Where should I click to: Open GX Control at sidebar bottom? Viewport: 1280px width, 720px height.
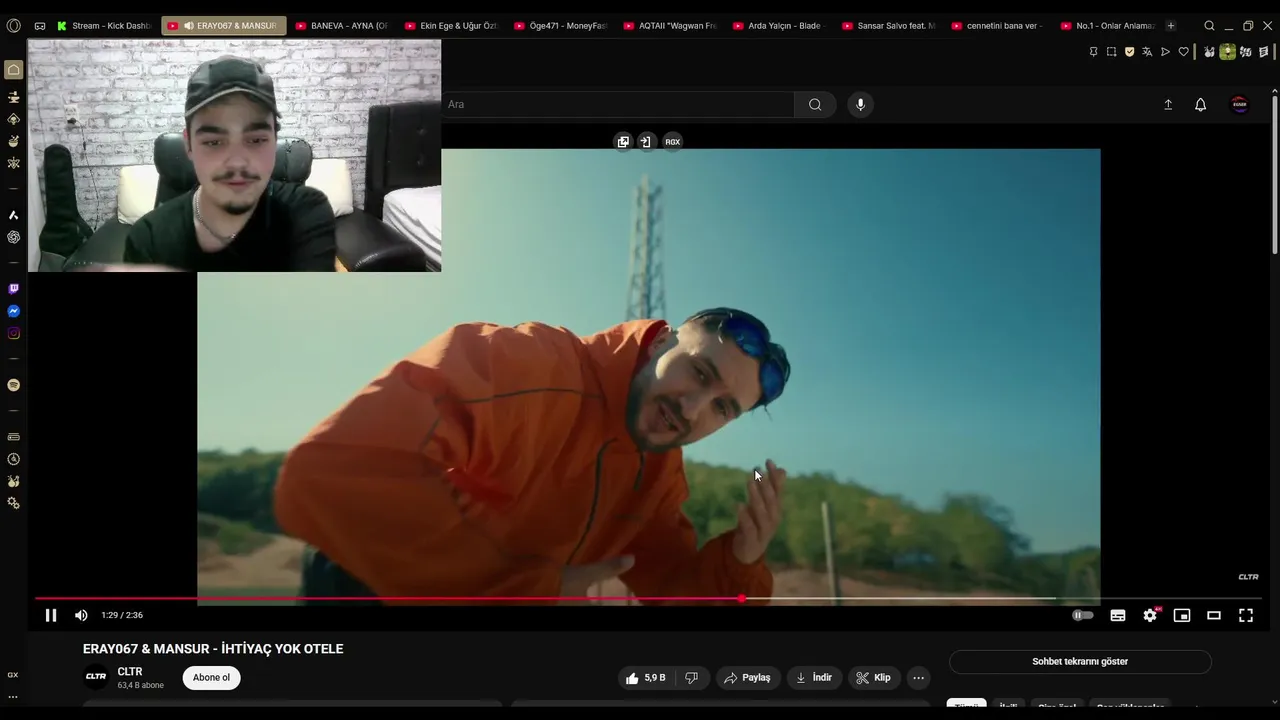pos(13,675)
